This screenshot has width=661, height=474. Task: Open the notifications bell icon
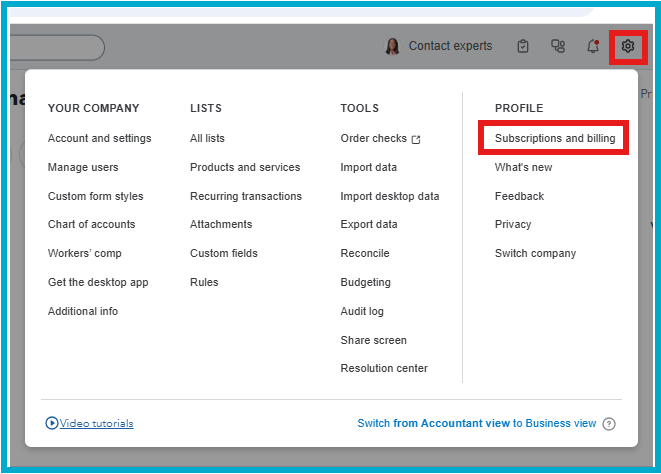[593, 46]
